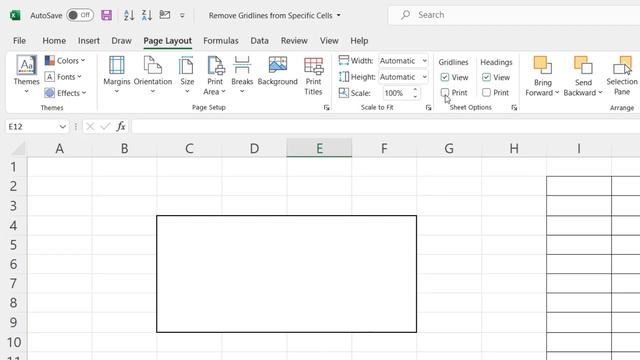Open the Draw tab

click(x=121, y=41)
